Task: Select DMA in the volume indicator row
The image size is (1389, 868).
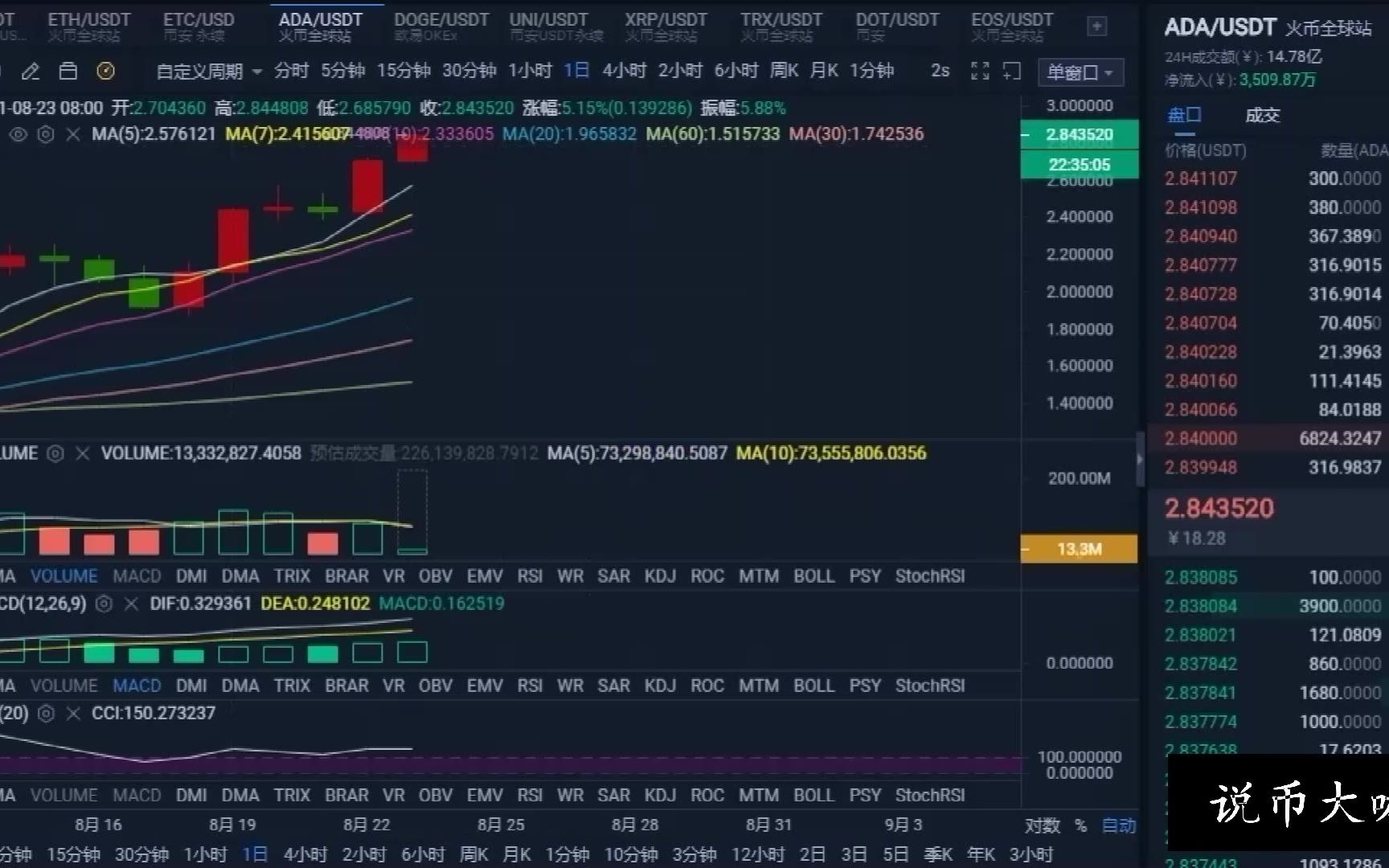Action: tap(240, 576)
